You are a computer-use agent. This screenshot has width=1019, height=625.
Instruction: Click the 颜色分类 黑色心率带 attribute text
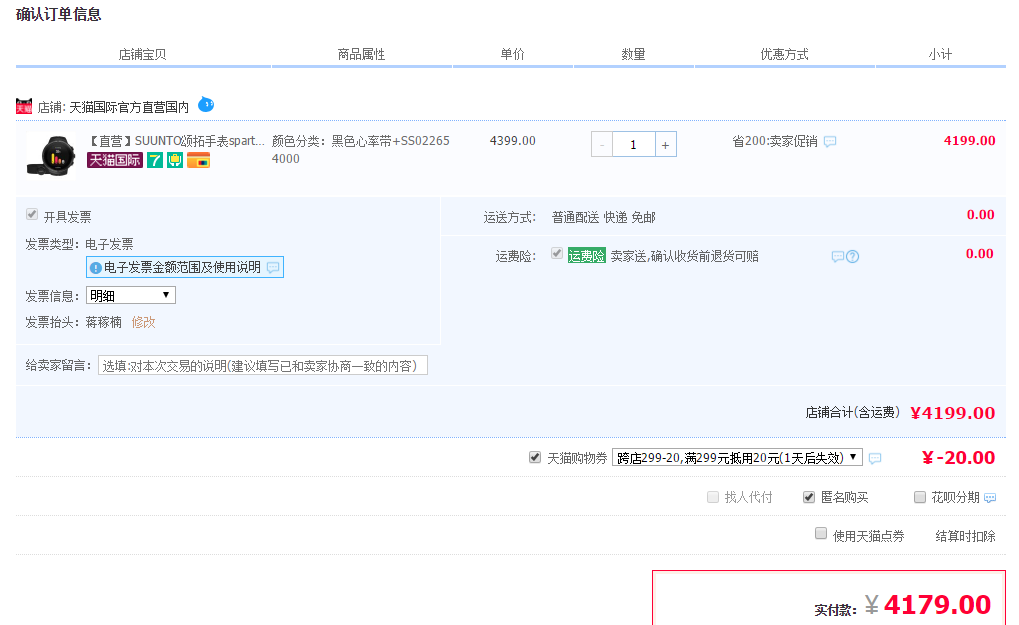pos(361,150)
